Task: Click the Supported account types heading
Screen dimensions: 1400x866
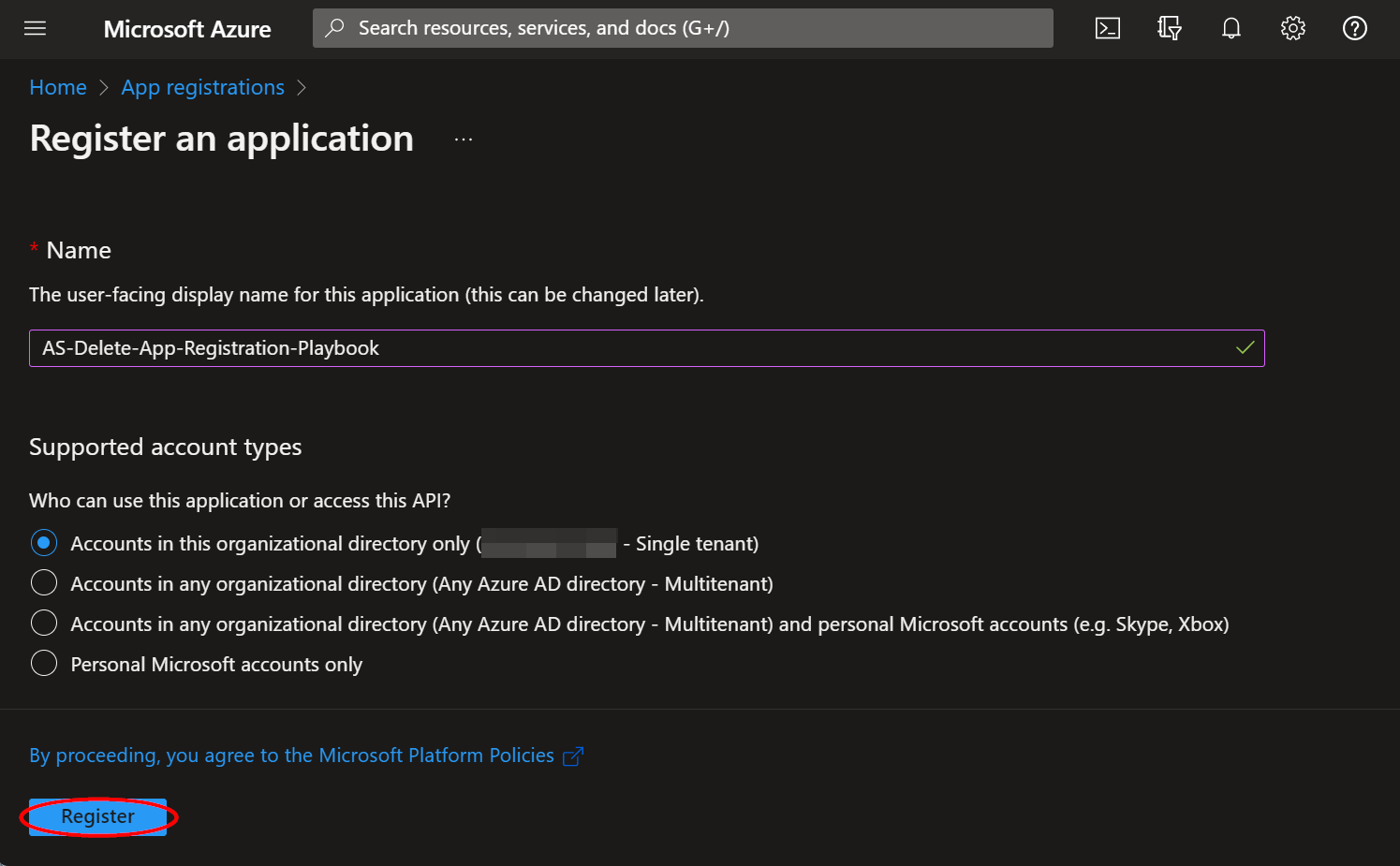Action: click(166, 448)
